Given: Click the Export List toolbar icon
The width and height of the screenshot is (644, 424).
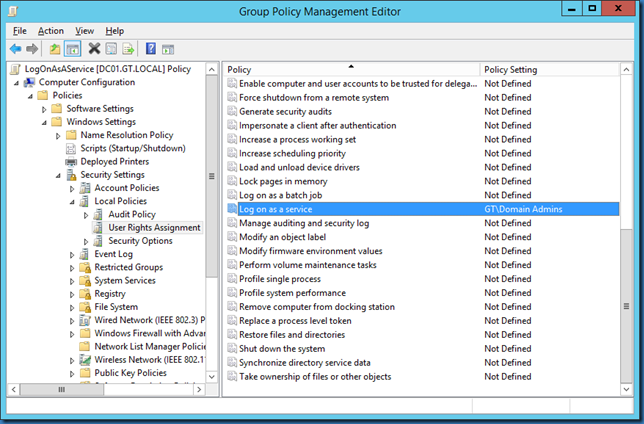Looking at the screenshot, I should tap(128, 48).
